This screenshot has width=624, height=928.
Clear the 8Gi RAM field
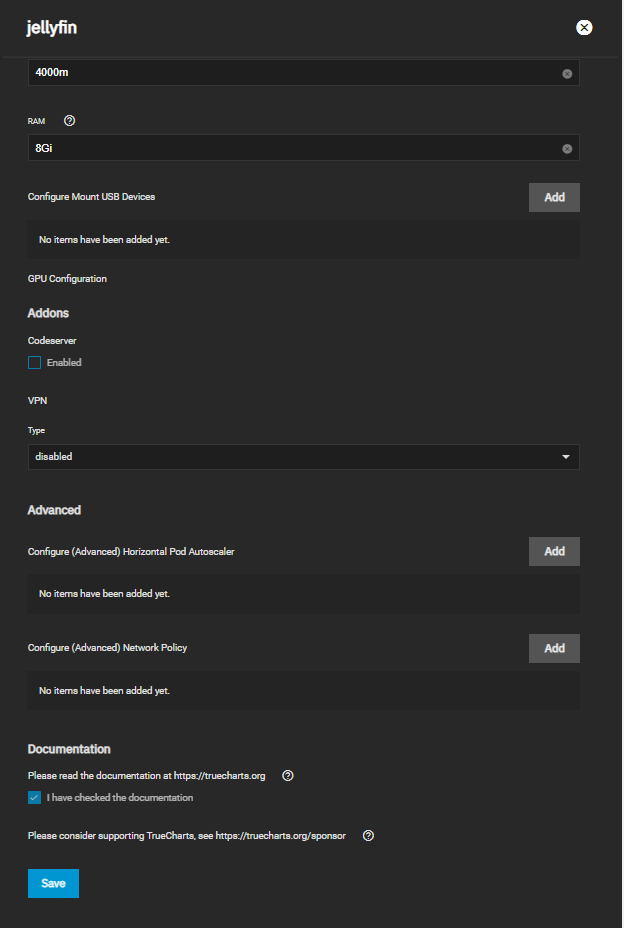pos(567,148)
